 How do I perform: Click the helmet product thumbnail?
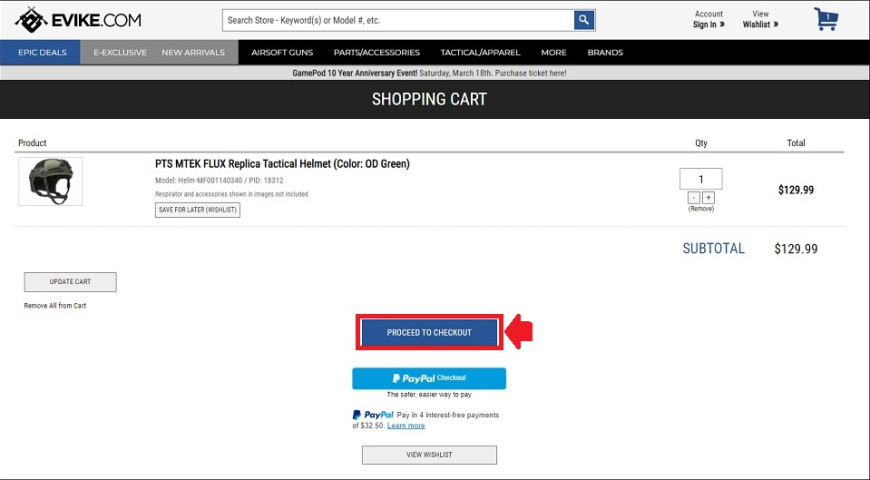pos(50,181)
